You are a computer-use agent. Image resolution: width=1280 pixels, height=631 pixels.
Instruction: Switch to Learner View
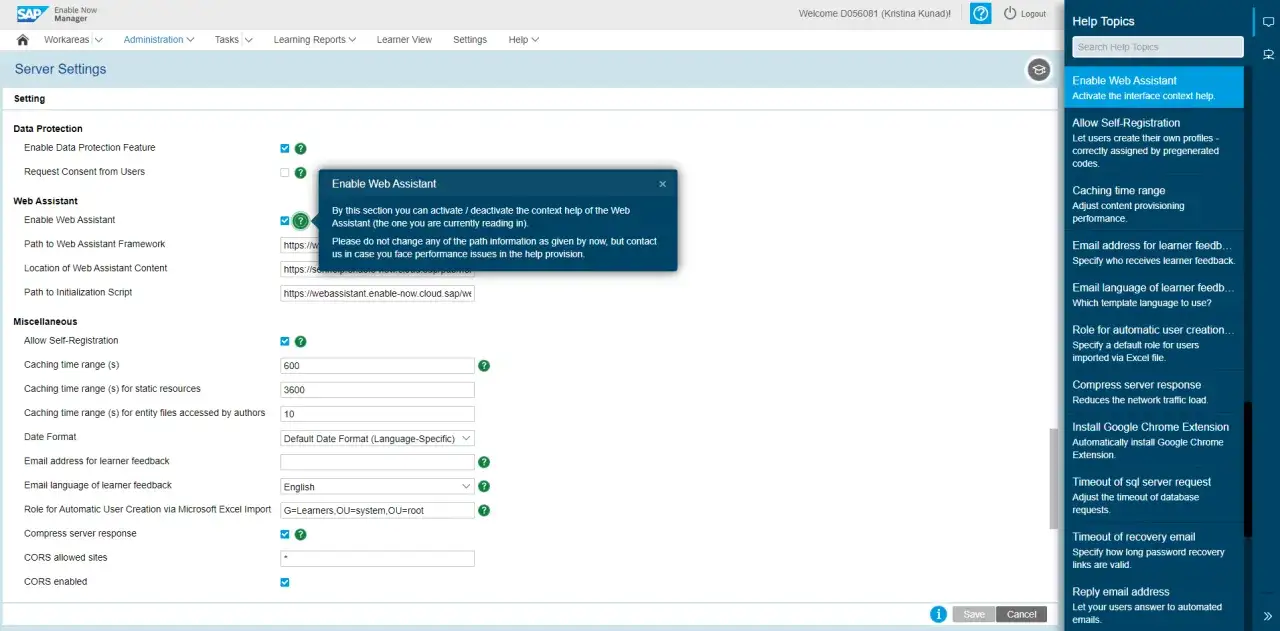point(404,40)
